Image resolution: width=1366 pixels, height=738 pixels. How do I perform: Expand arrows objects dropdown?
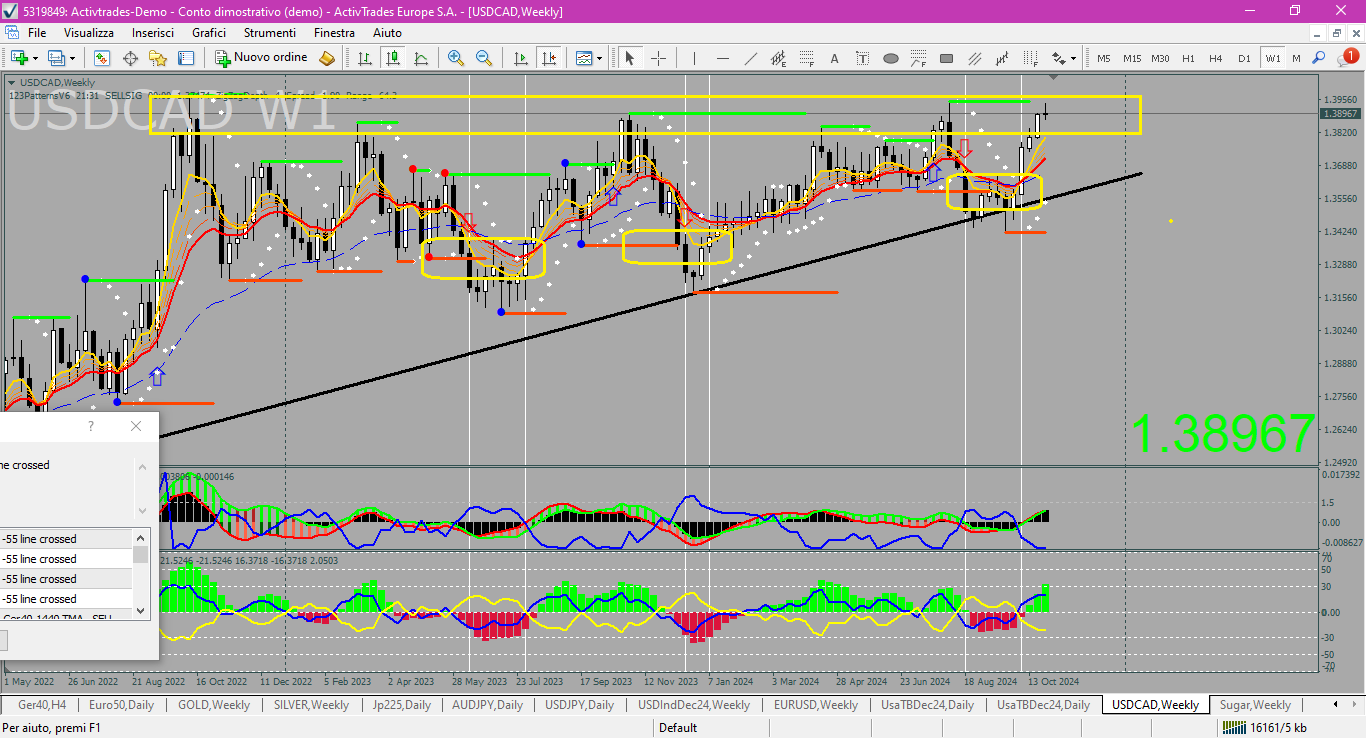point(1073,58)
